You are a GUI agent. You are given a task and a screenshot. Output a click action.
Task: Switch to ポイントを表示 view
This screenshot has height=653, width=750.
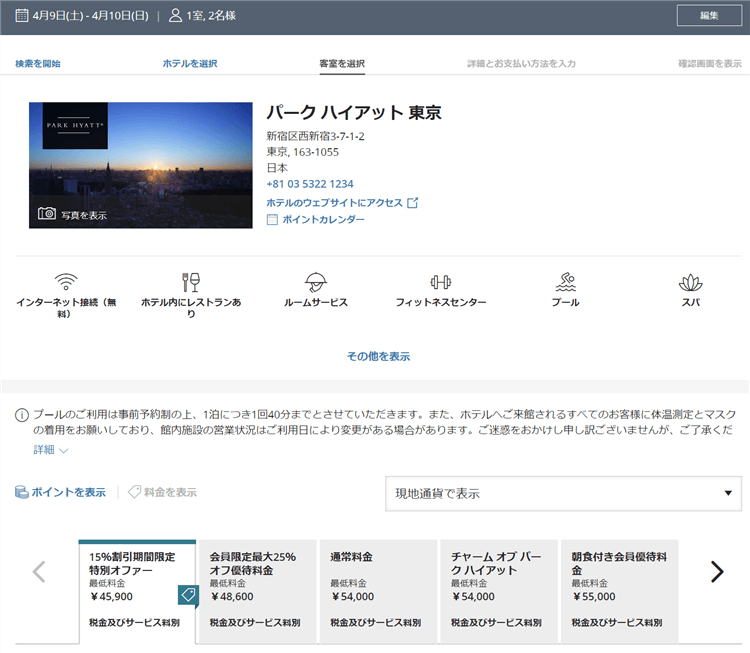pos(60,492)
